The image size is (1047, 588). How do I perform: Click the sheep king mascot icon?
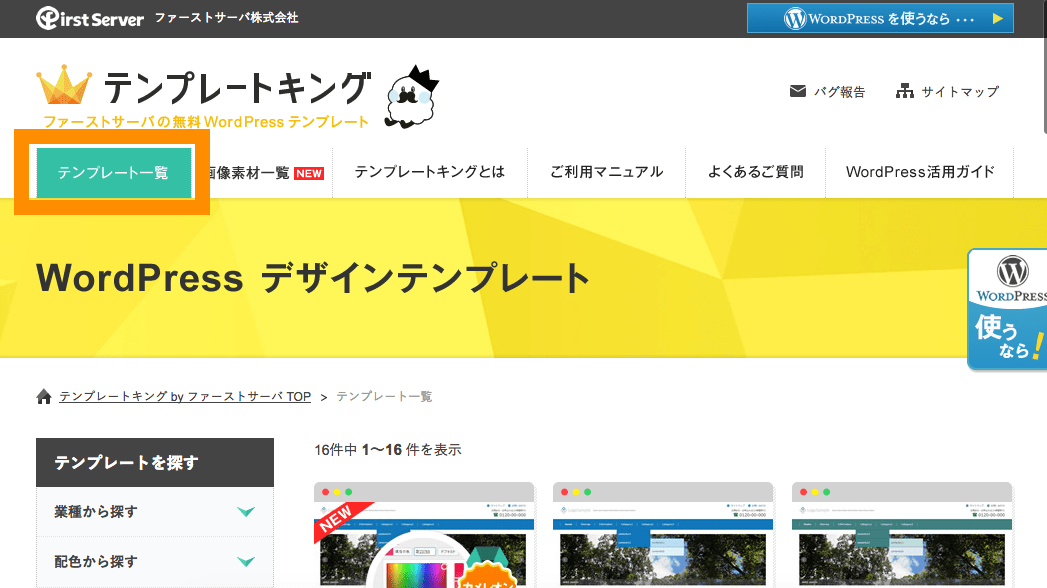click(x=412, y=97)
